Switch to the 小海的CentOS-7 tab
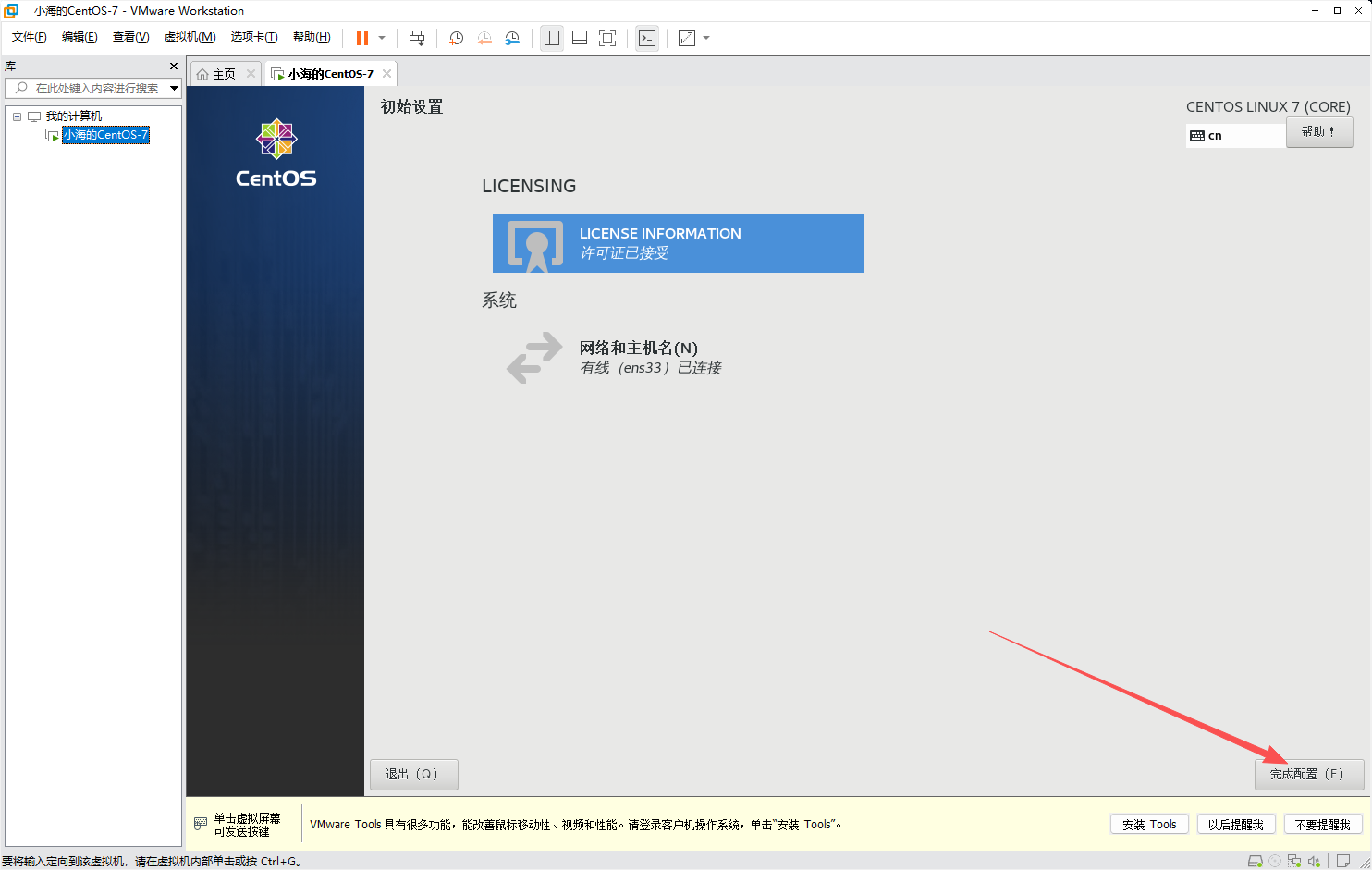Viewport: 1372px width, 870px height. 330,74
